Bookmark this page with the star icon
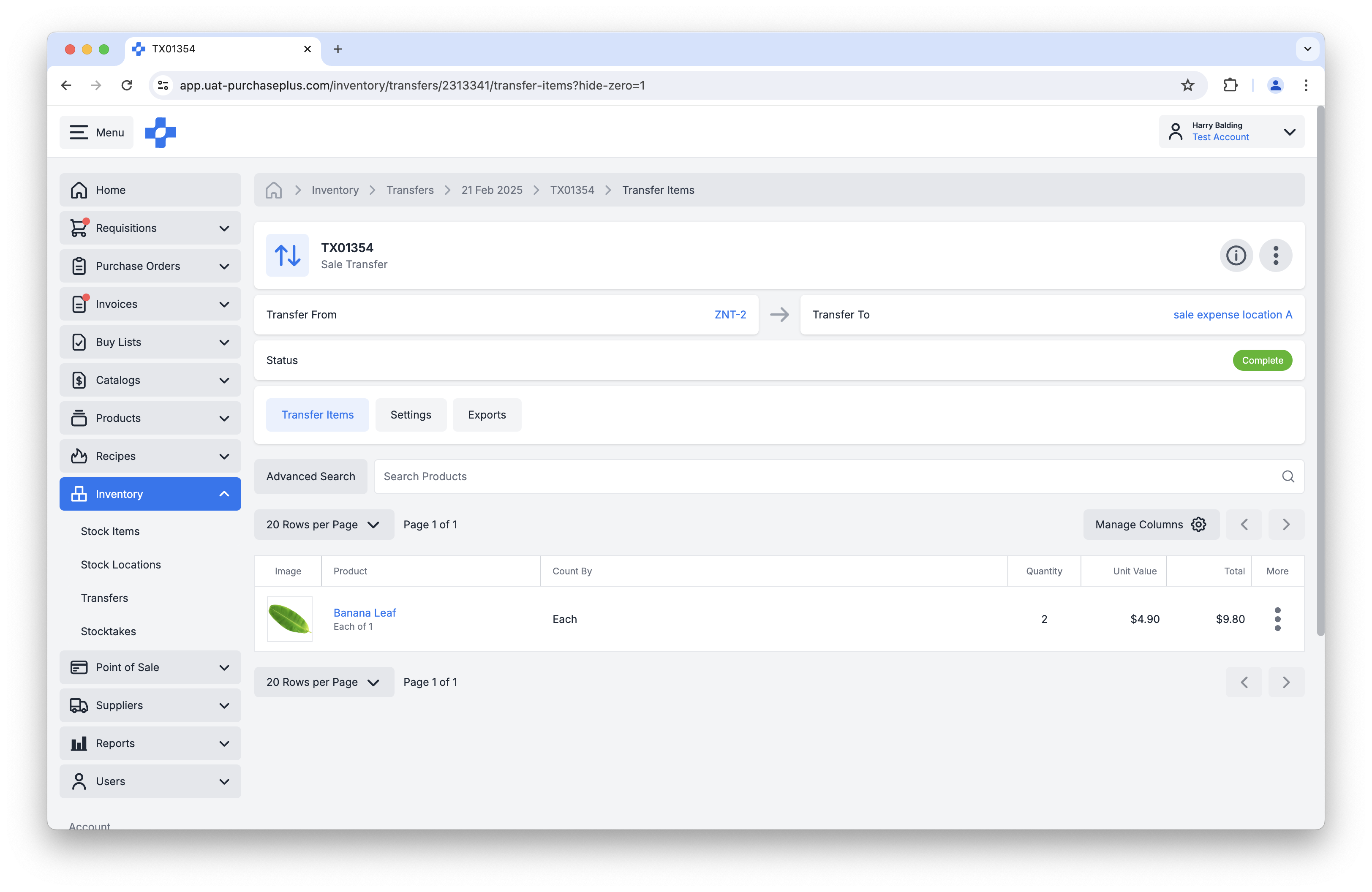1372x892 pixels. [1187, 85]
